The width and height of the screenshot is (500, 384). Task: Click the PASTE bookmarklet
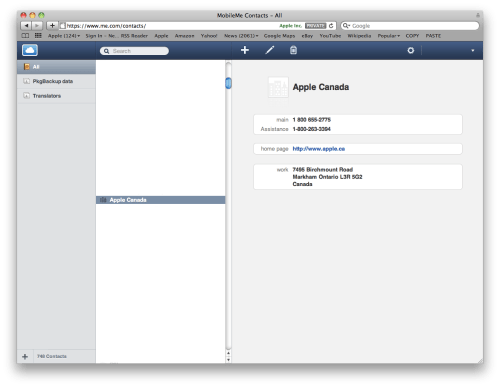[433, 36]
